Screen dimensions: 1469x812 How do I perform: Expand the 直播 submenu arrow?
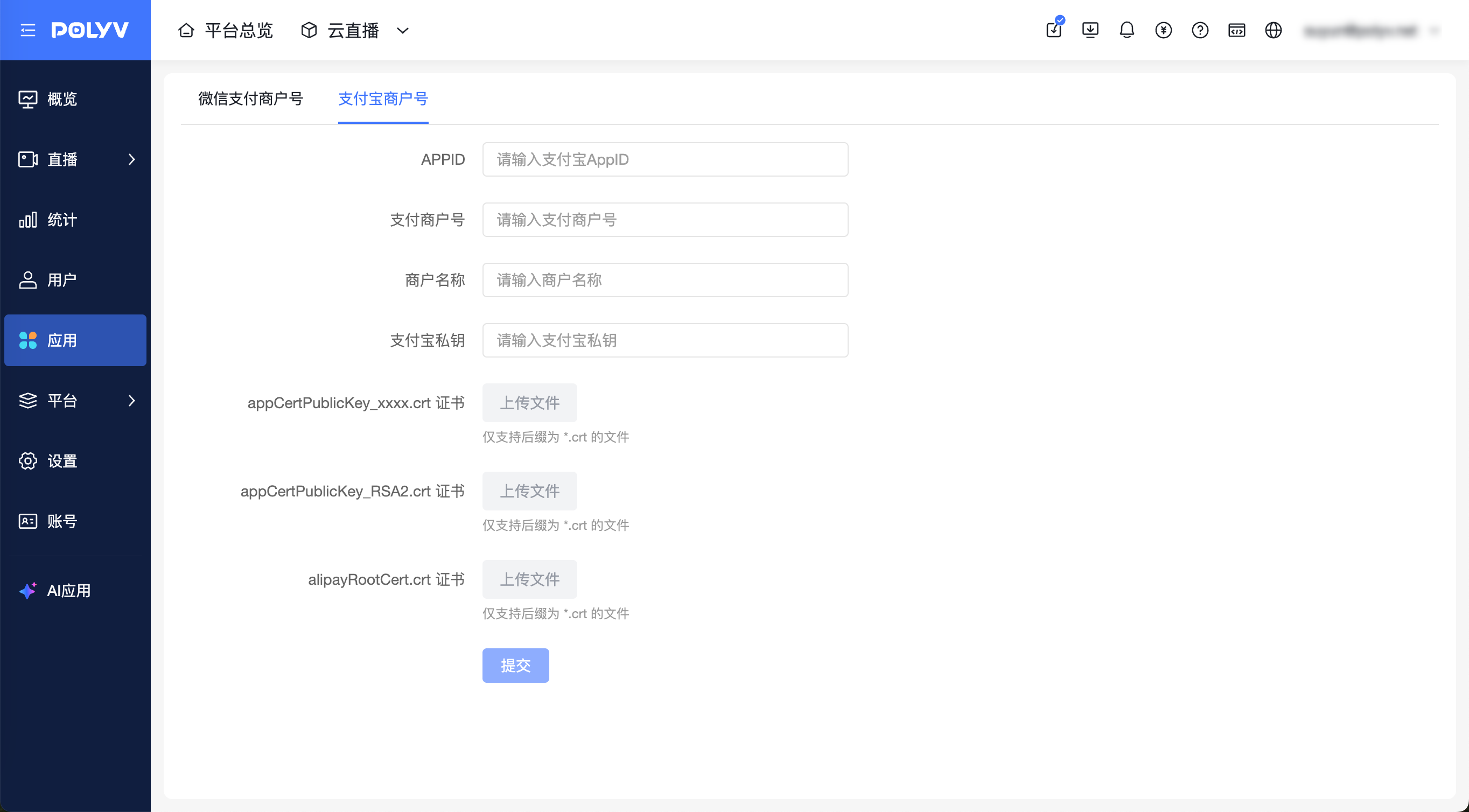pyautogui.click(x=132, y=160)
